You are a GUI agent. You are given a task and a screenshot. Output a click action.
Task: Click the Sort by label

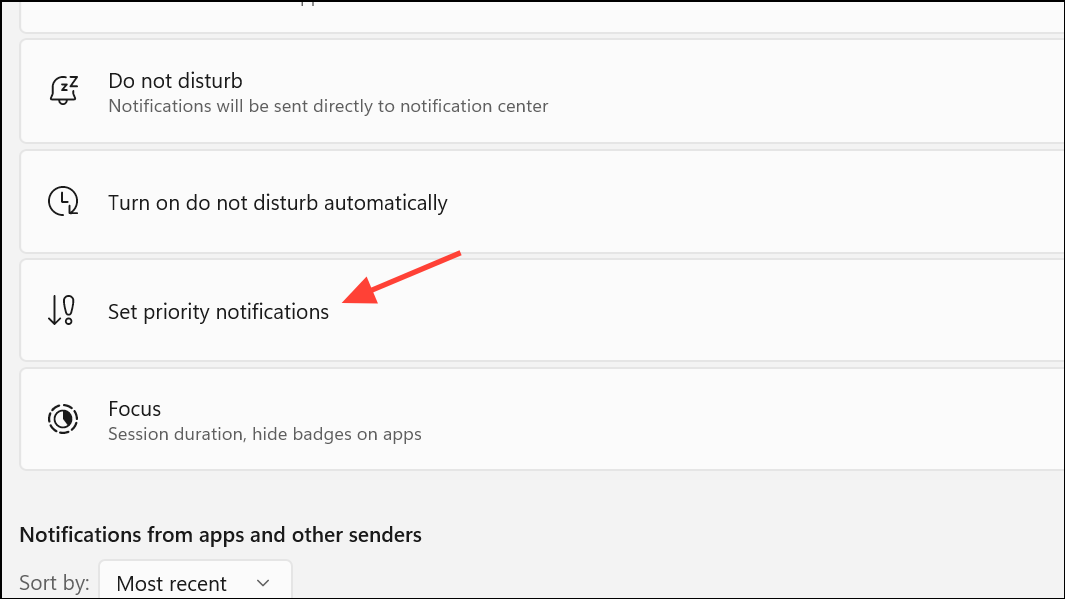click(x=54, y=583)
